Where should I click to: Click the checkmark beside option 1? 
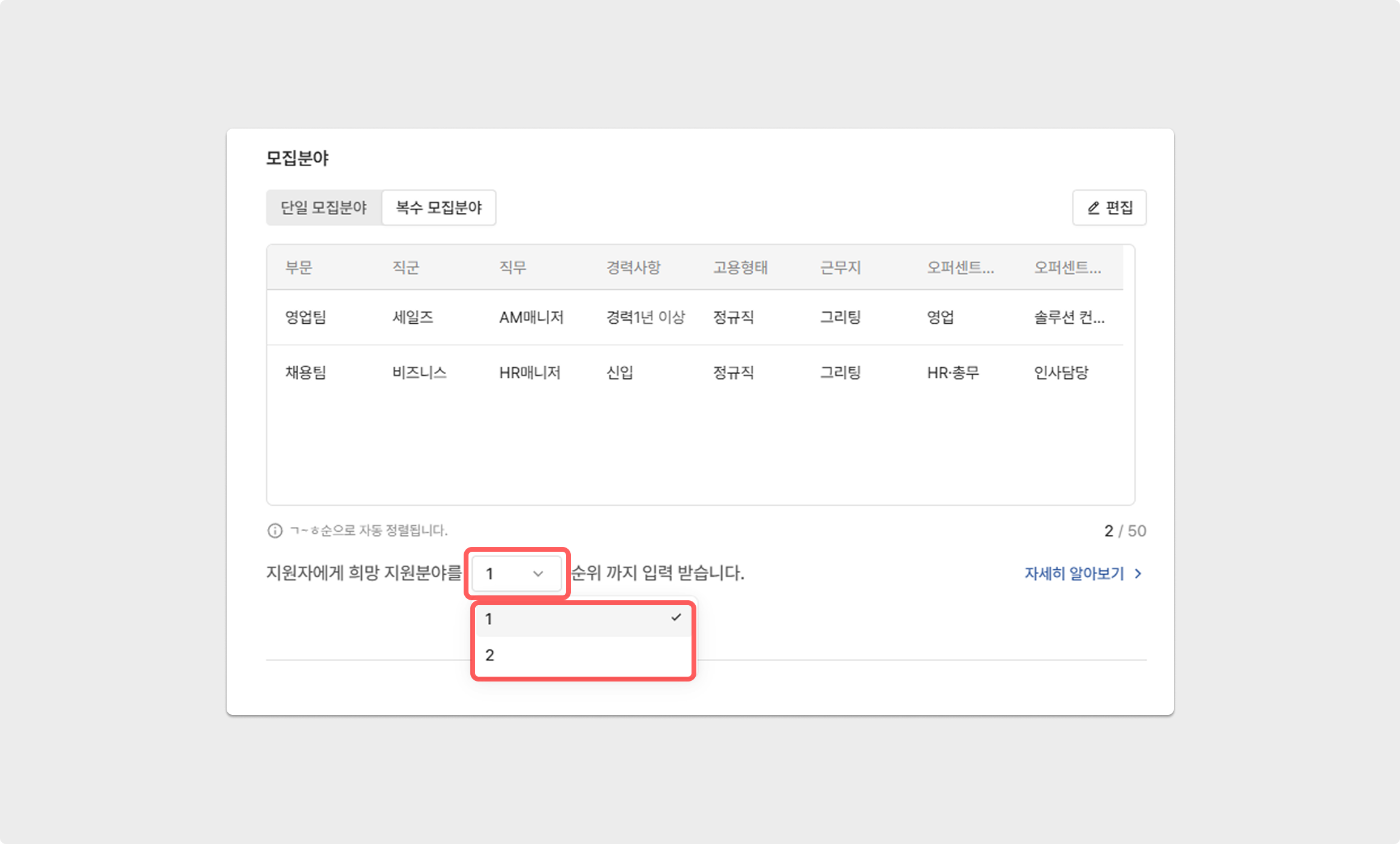coord(676,618)
